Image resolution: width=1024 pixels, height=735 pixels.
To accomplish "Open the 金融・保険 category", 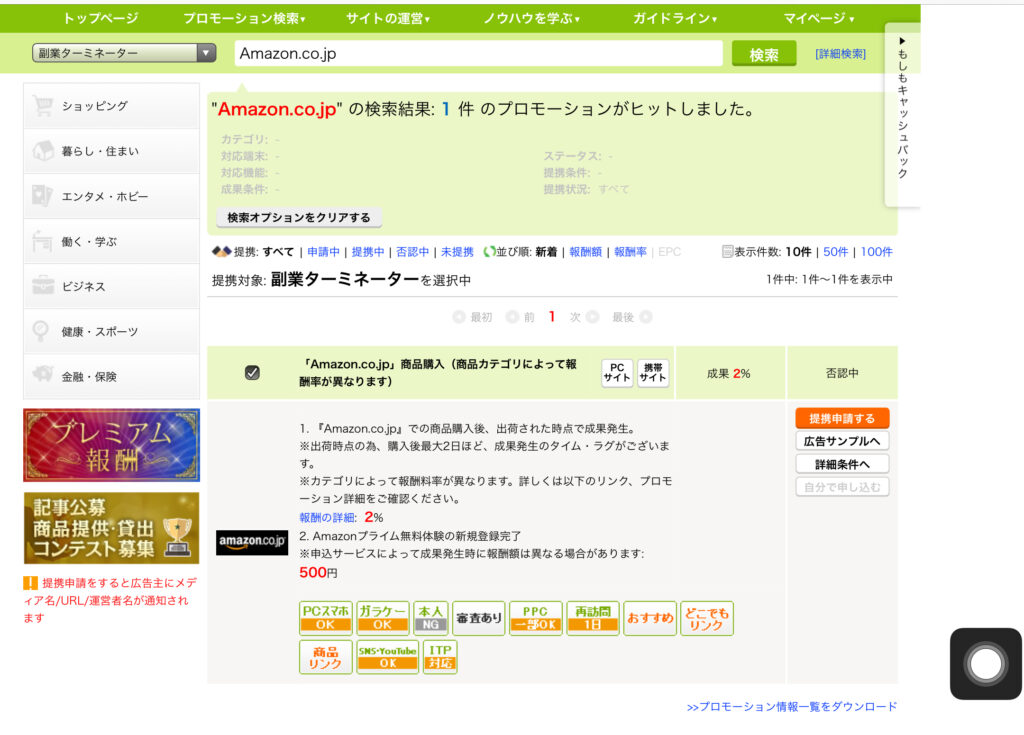I will pyautogui.click(x=112, y=376).
